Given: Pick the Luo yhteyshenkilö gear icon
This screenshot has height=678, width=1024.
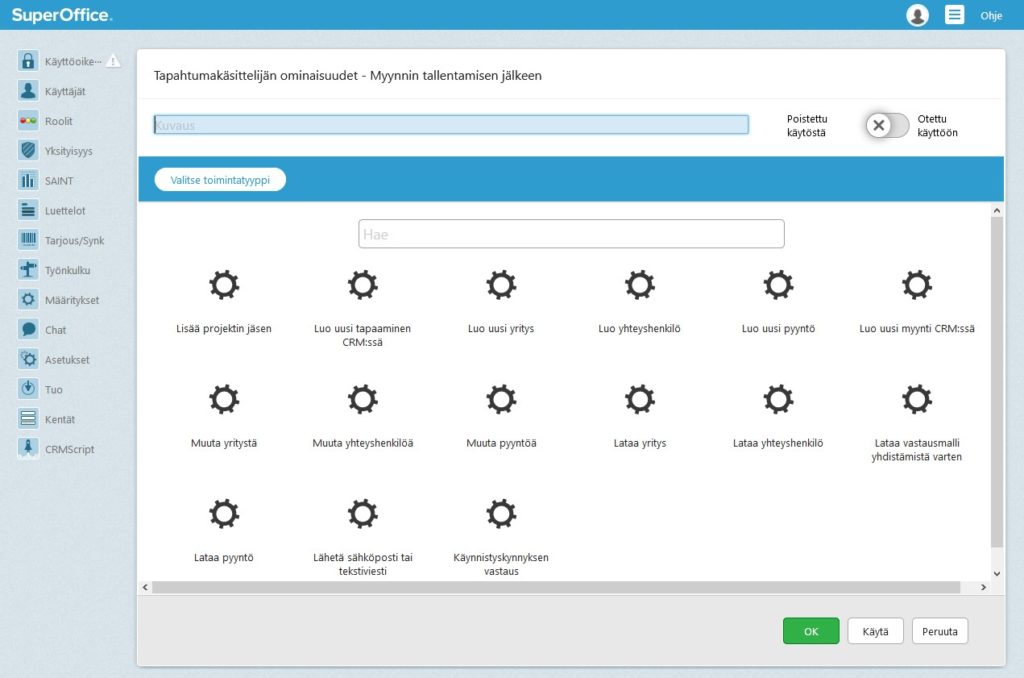Looking at the screenshot, I should click(x=640, y=286).
